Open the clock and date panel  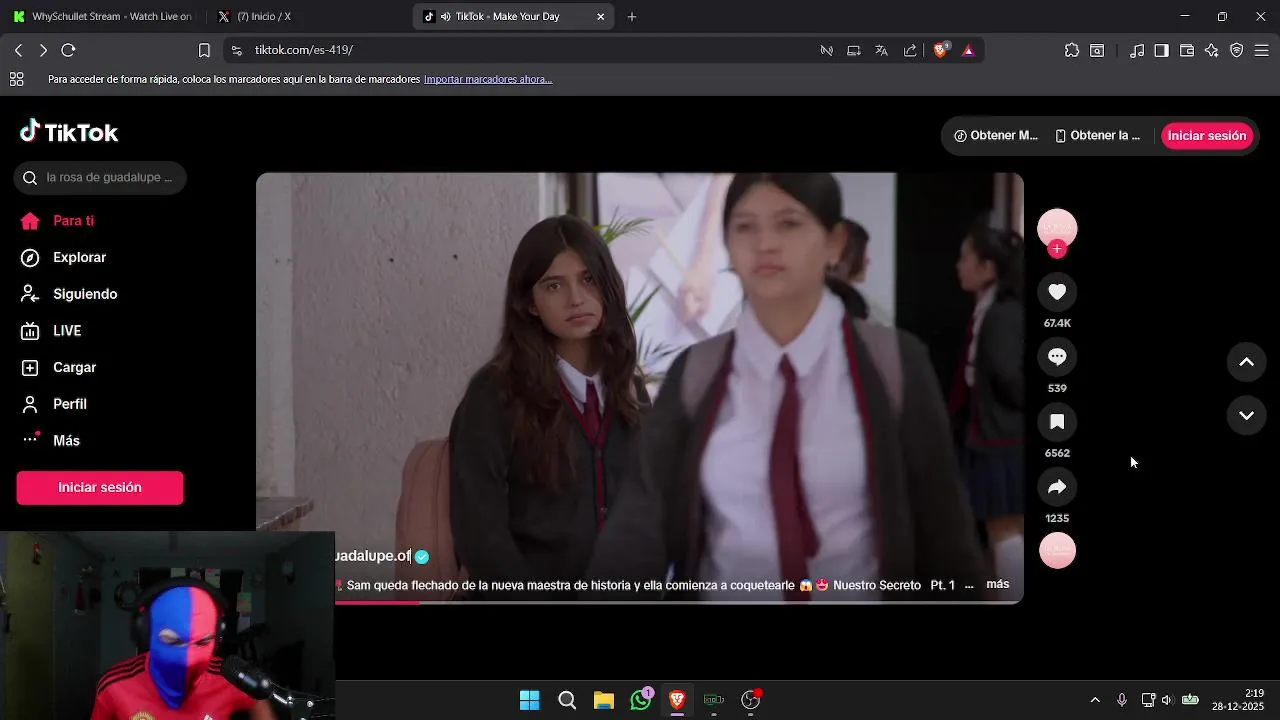[x=1240, y=700]
